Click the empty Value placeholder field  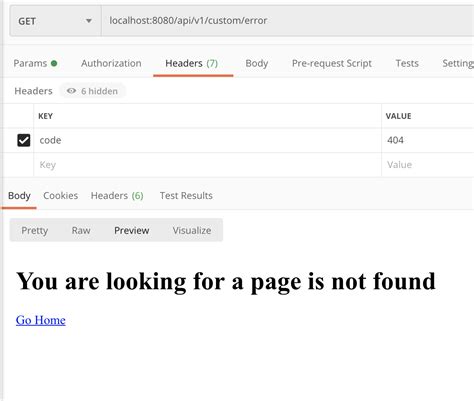428,165
